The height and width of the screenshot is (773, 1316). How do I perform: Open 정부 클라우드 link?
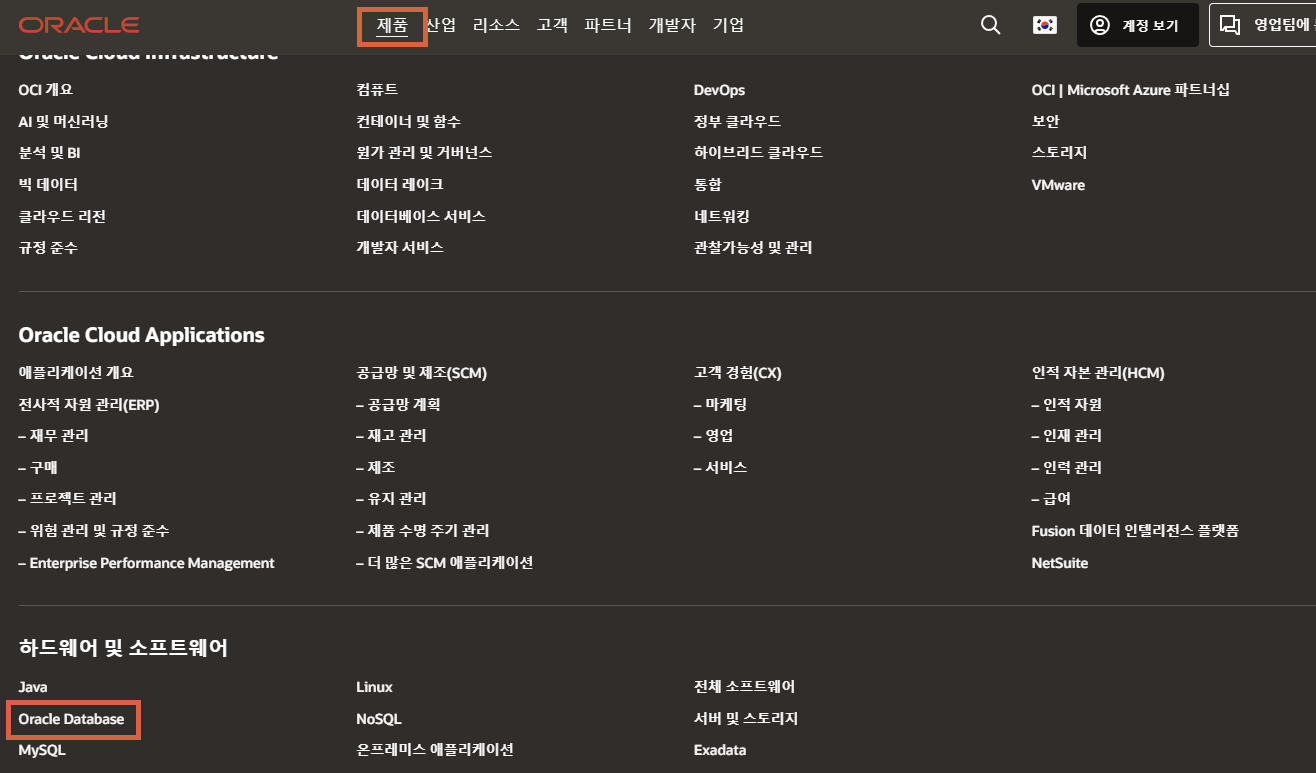coord(737,121)
